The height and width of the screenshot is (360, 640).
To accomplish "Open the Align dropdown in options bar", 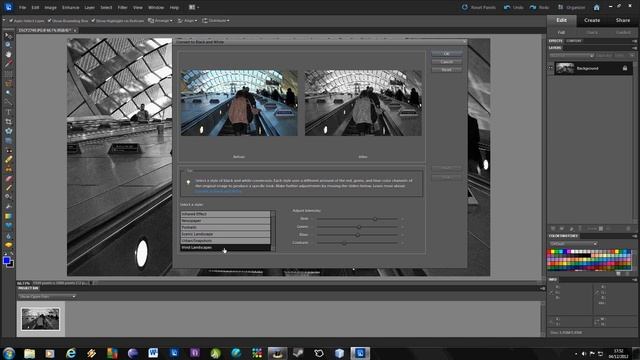I will point(187,20).
